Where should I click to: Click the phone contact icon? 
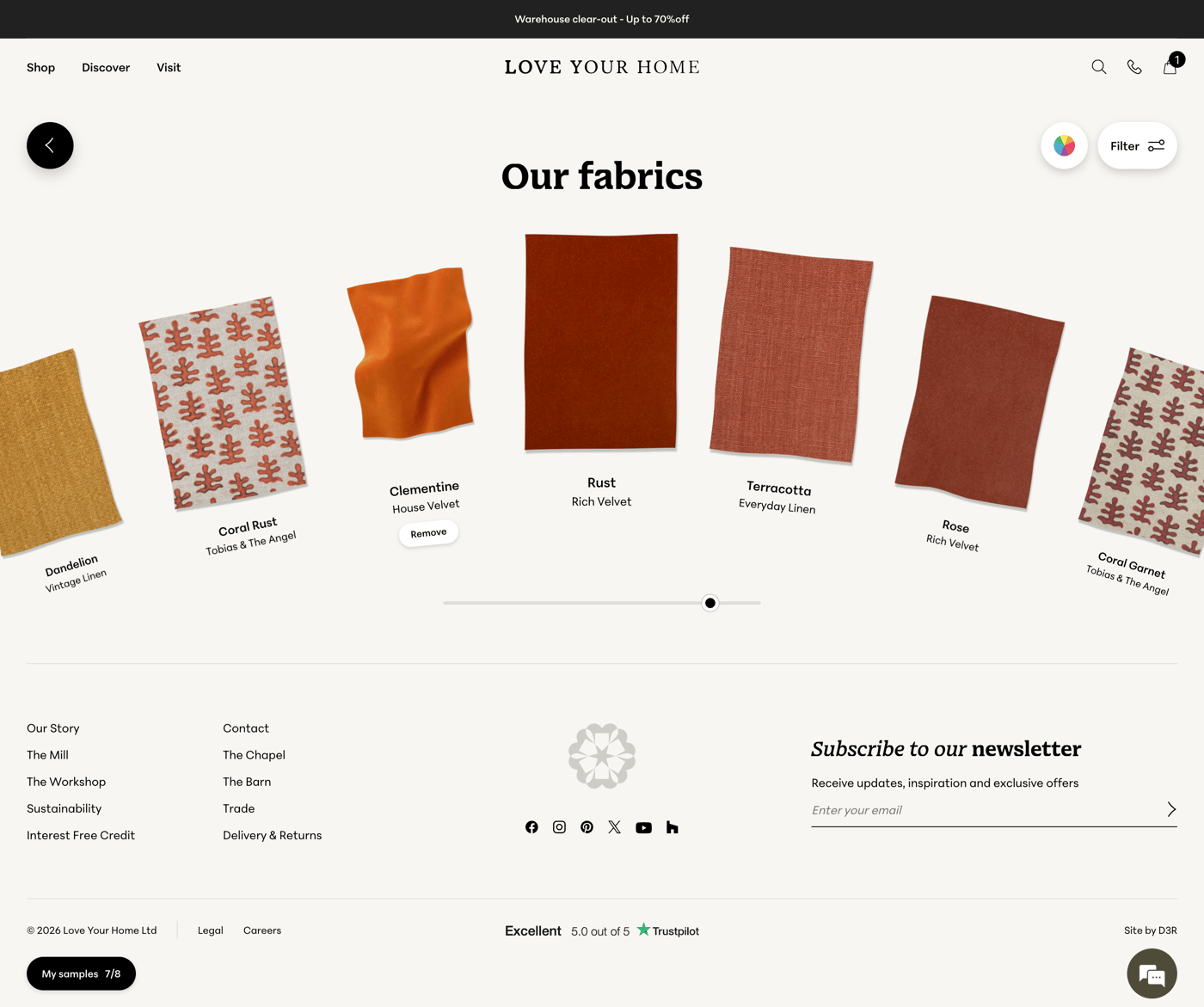pyautogui.click(x=1134, y=67)
